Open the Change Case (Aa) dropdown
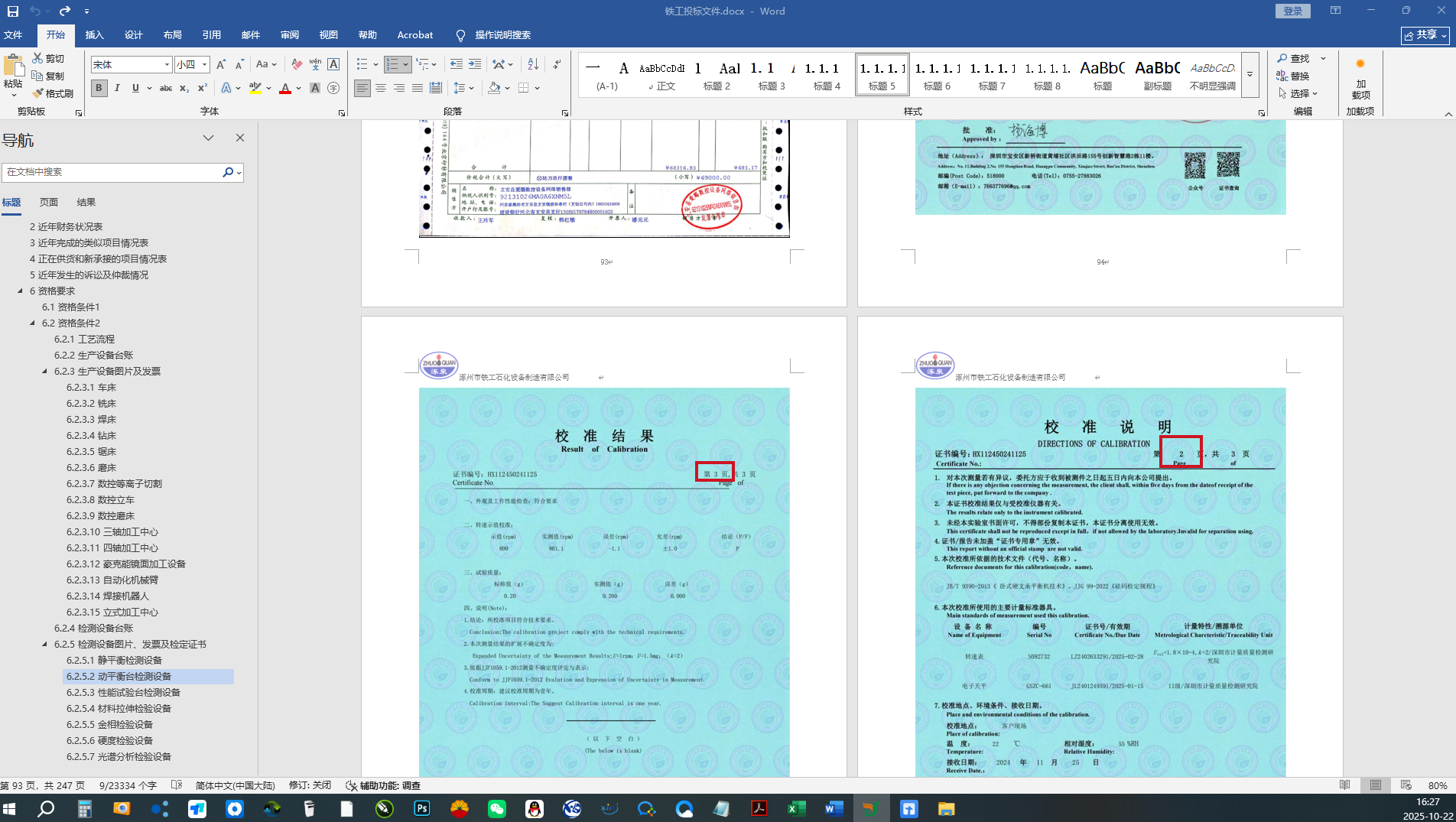Viewport: 1456px width, 822px height. point(266,64)
